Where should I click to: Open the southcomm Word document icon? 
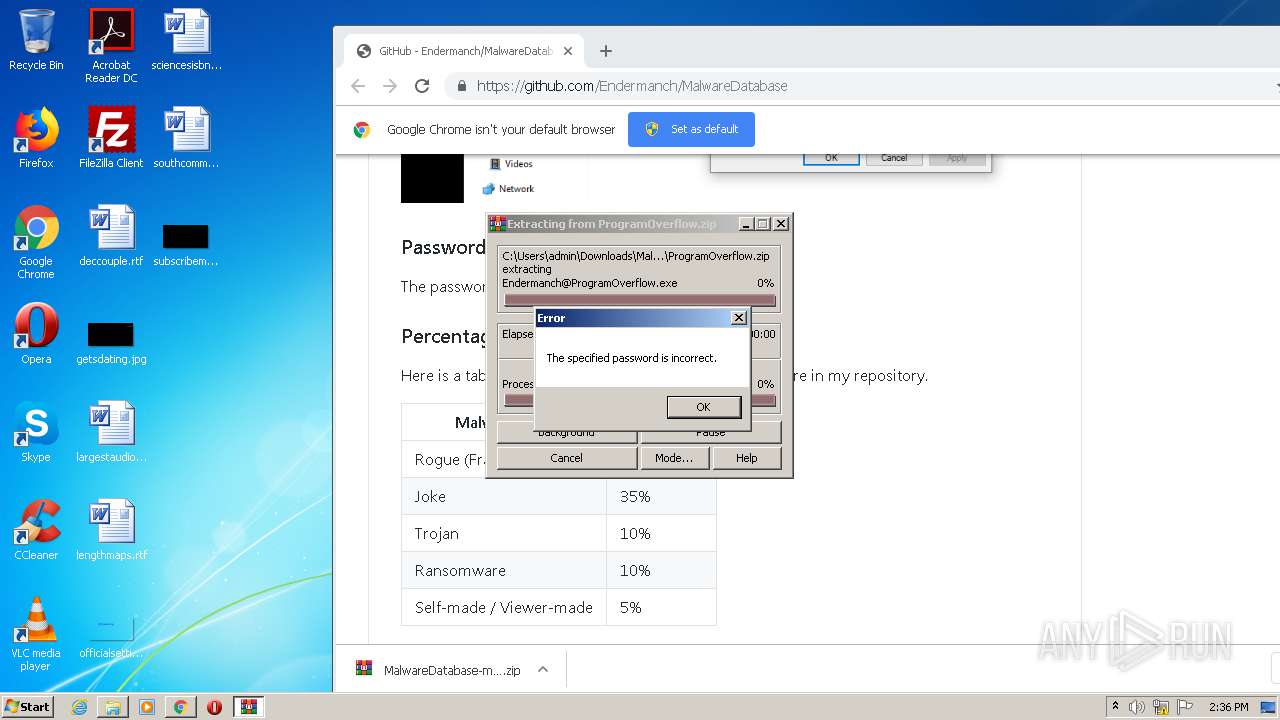pyautogui.click(x=186, y=138)
